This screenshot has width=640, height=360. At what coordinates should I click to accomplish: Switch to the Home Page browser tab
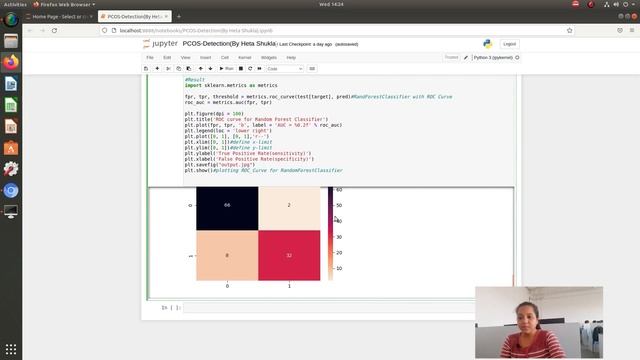tap(60, 16)
